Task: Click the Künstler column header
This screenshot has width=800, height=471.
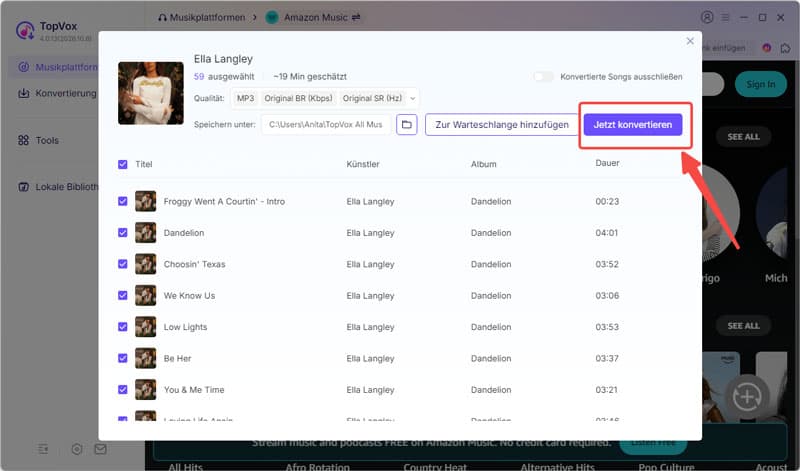Action: [363, 164]
